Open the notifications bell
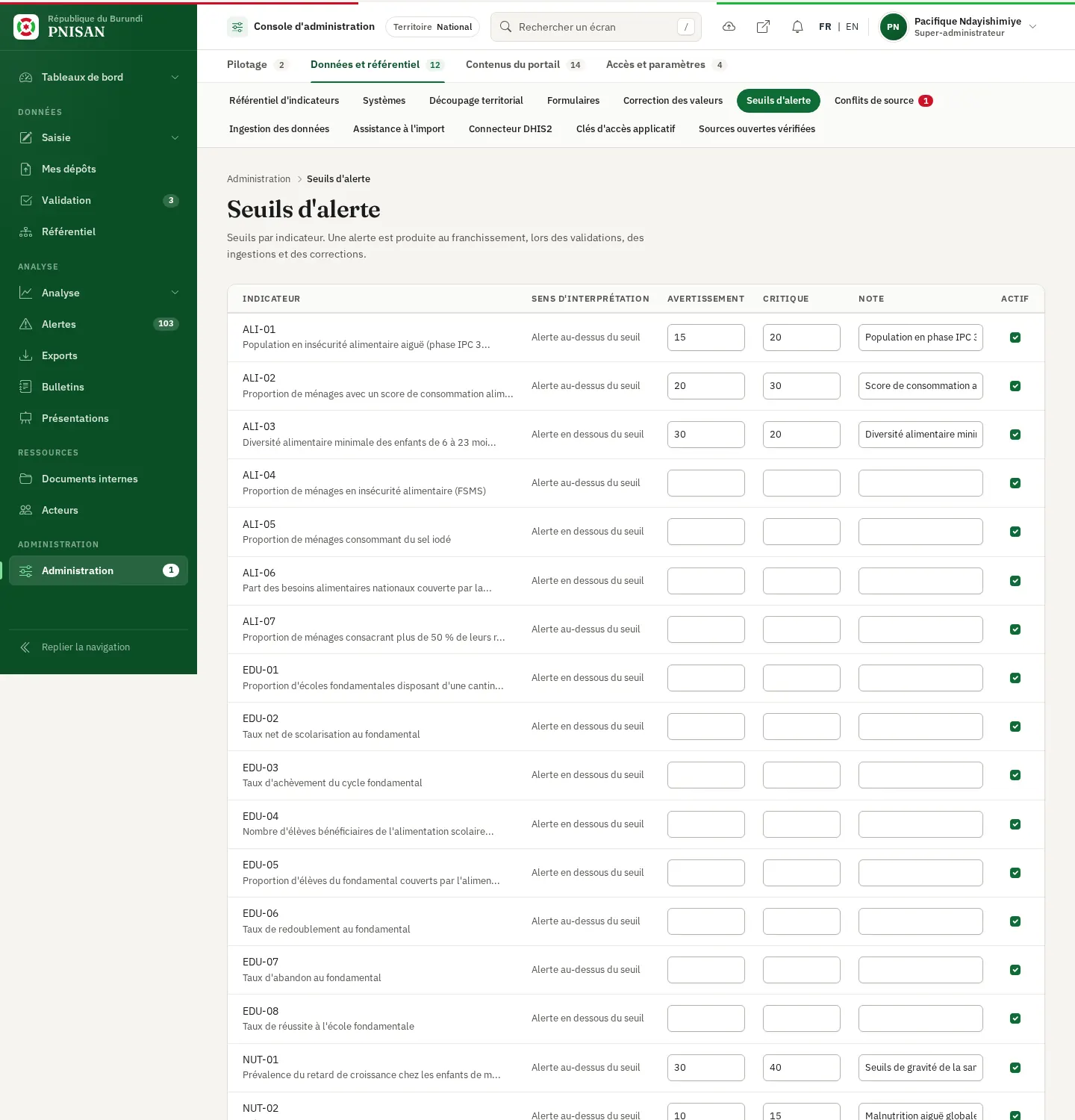The image size is (1075, 1120). coord(797,27)
